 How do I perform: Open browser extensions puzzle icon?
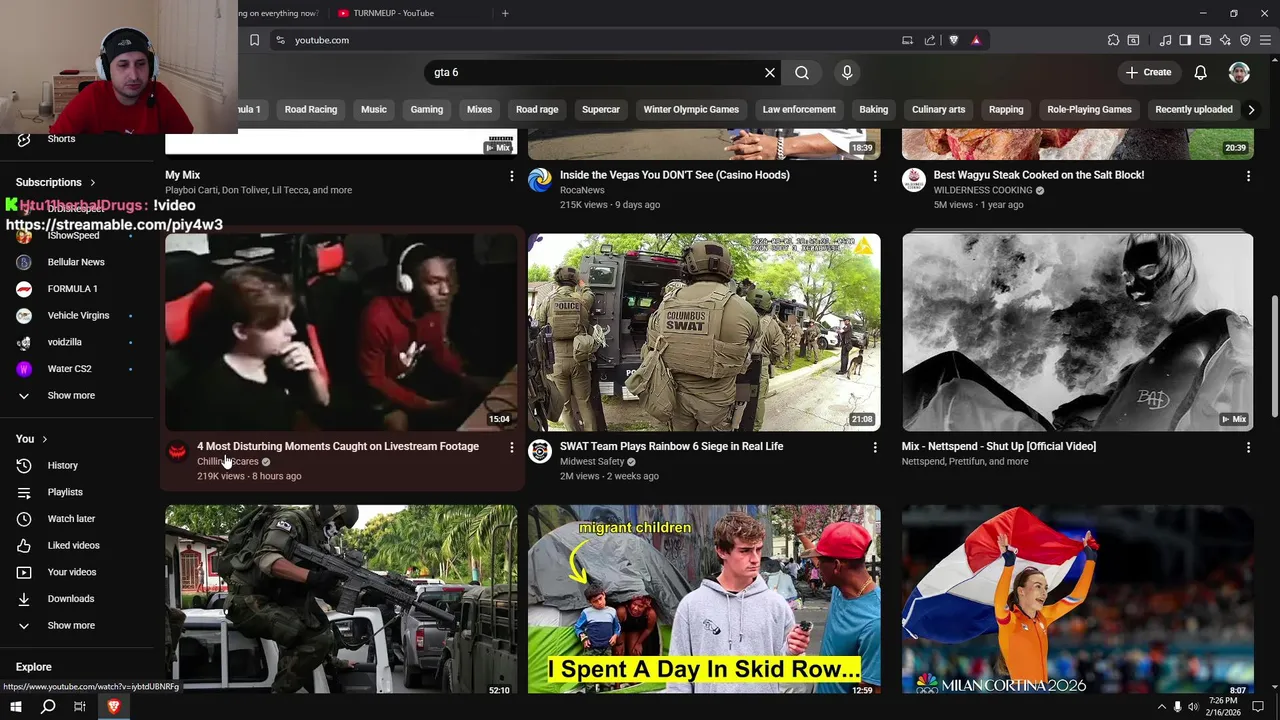pos(1113,40)
